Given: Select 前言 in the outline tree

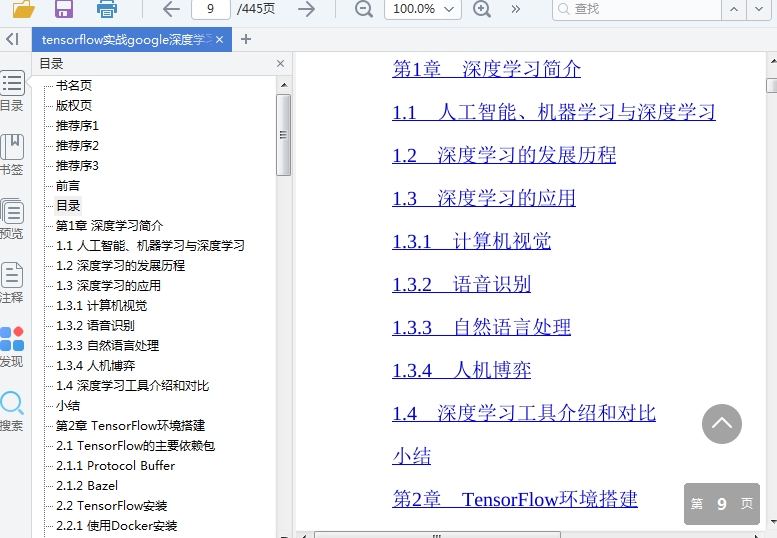Looking at the screenshot, I should coord(68,186).
